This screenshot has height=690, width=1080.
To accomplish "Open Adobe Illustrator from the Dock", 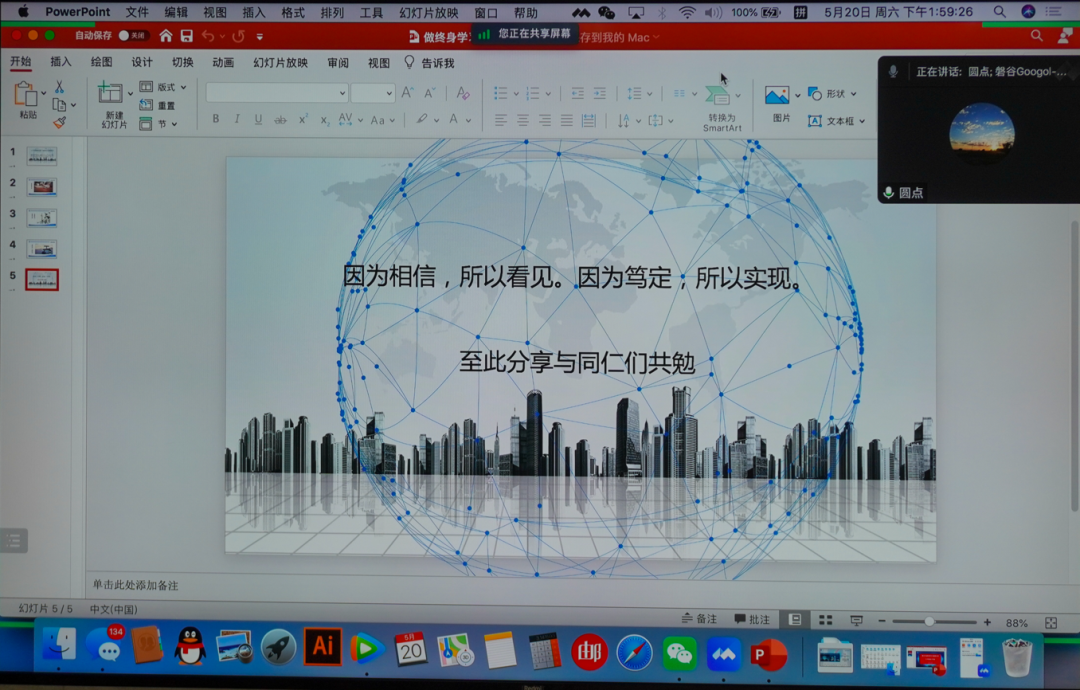I will pyautogui.click(x=322, y=648).
